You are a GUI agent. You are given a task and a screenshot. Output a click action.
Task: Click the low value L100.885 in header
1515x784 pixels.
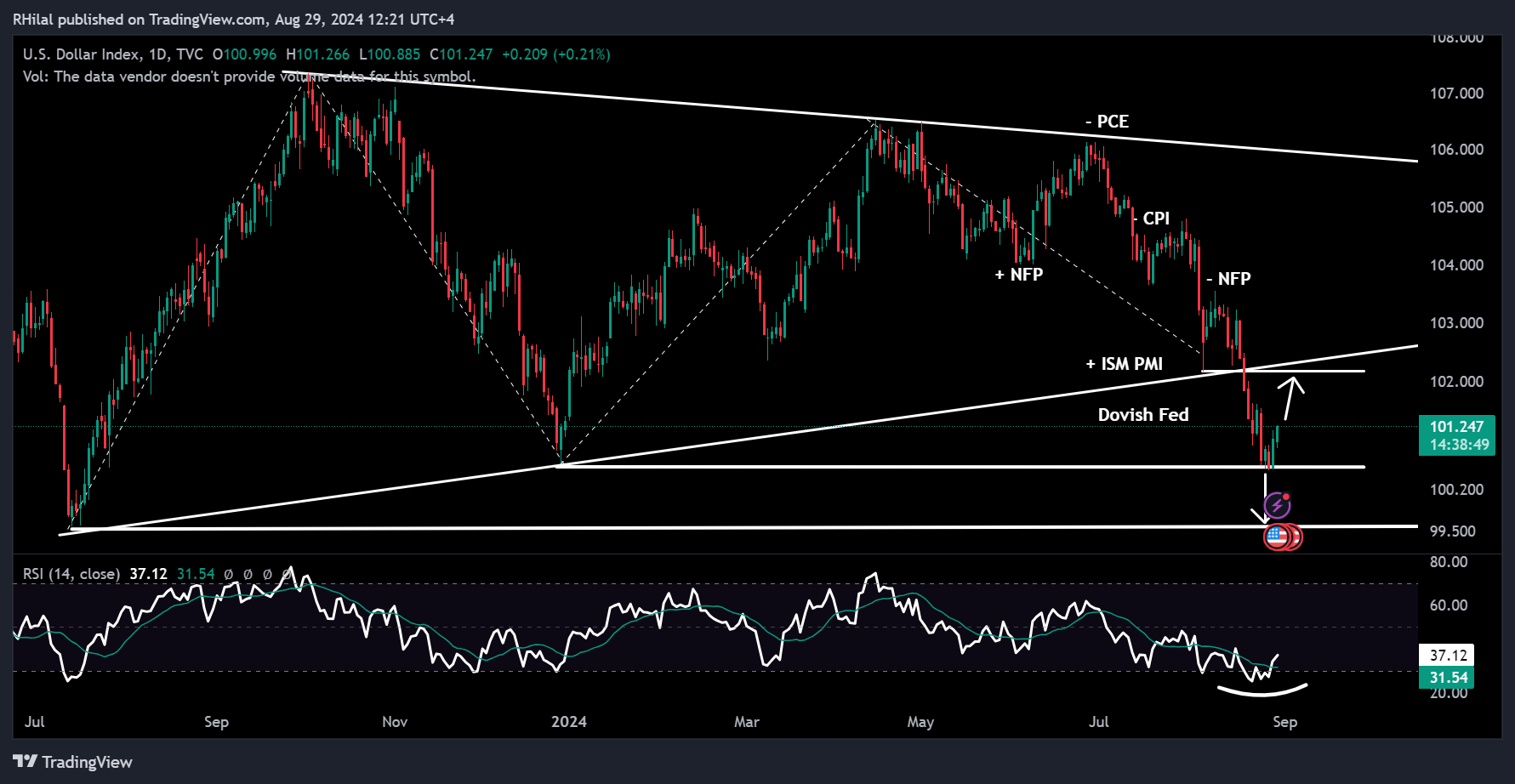(x=390, y=54)
